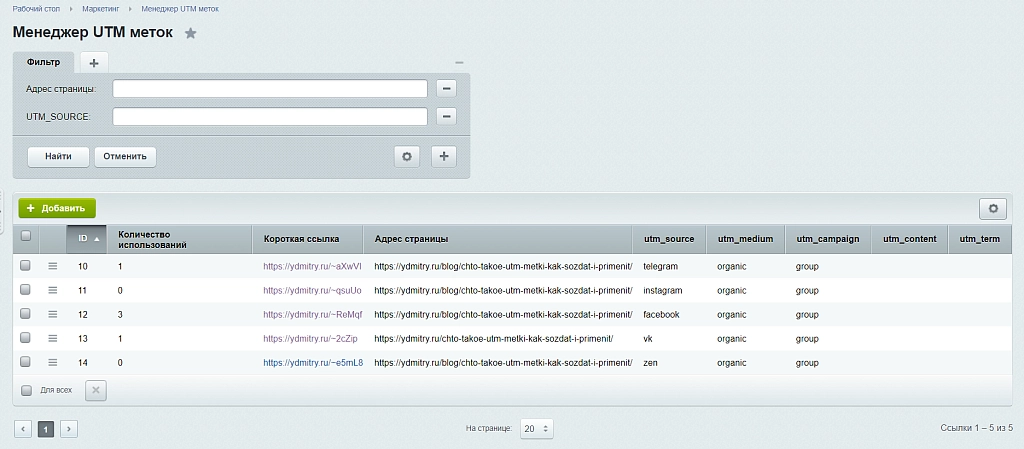
Task: Open short link ending ~2cZip
Action: point(310,339)
